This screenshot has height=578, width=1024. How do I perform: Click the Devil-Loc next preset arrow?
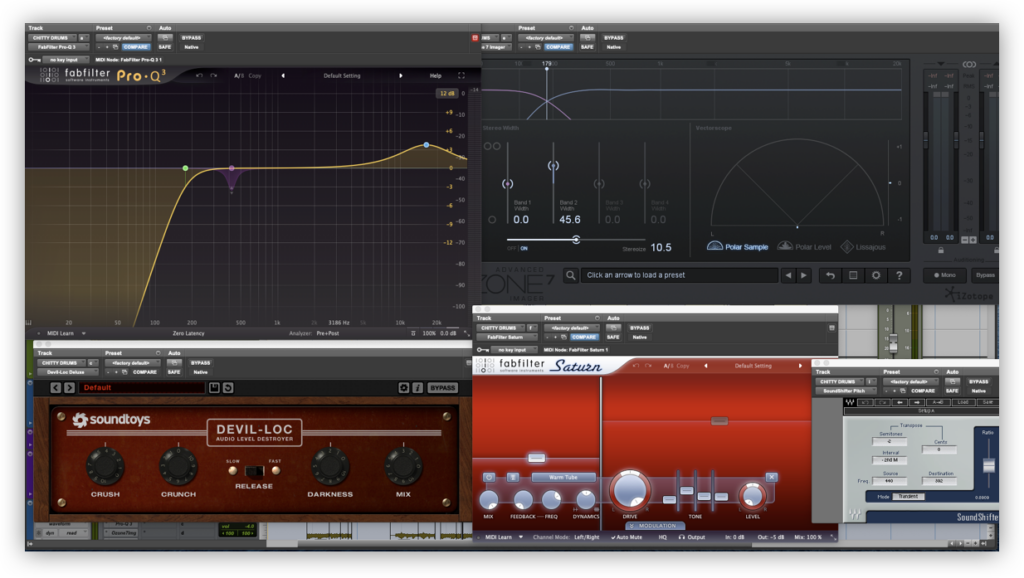coord(69,388)
